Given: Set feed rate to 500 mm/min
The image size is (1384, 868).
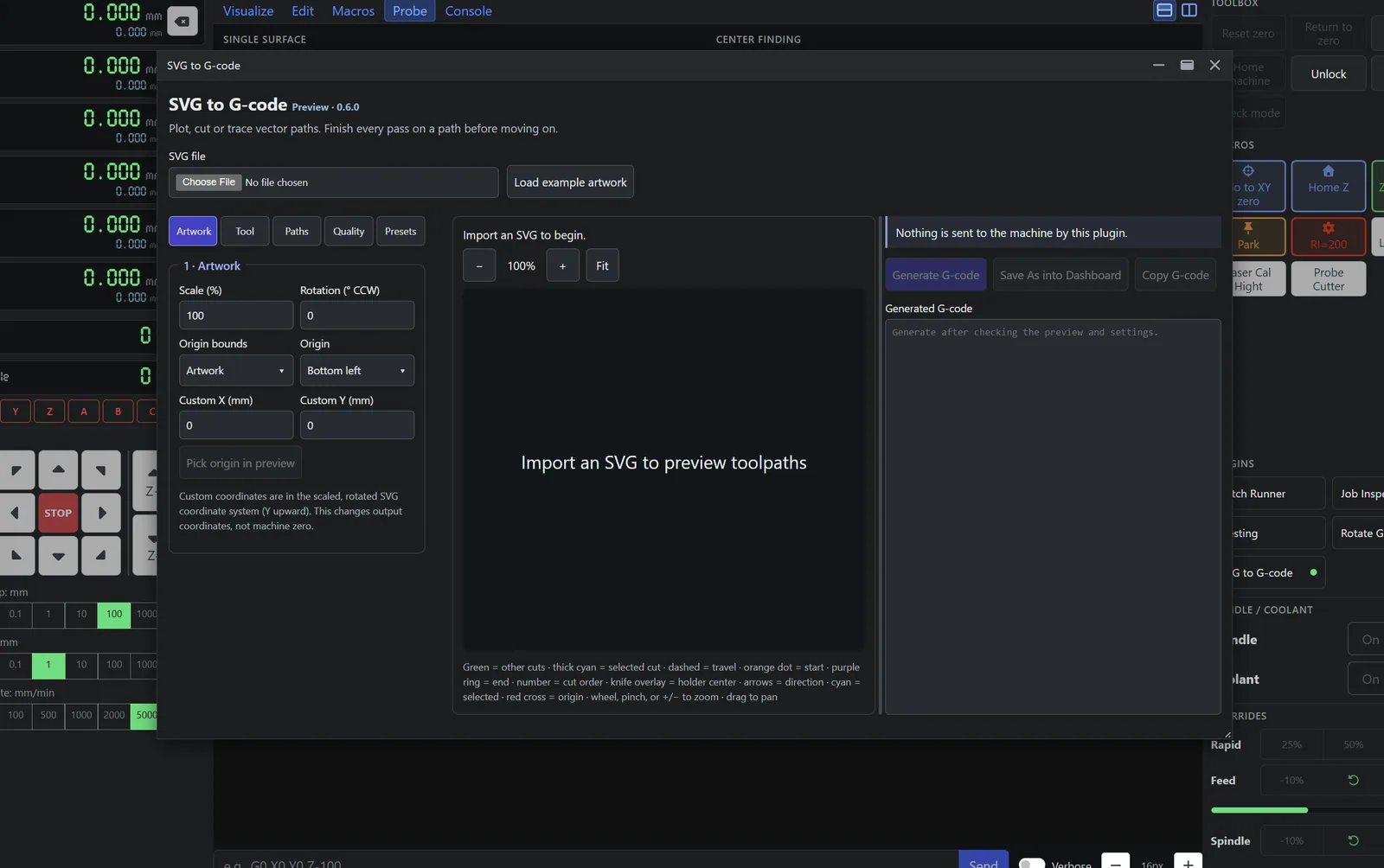Looking at the screenshot, I should tap(48, 716).
